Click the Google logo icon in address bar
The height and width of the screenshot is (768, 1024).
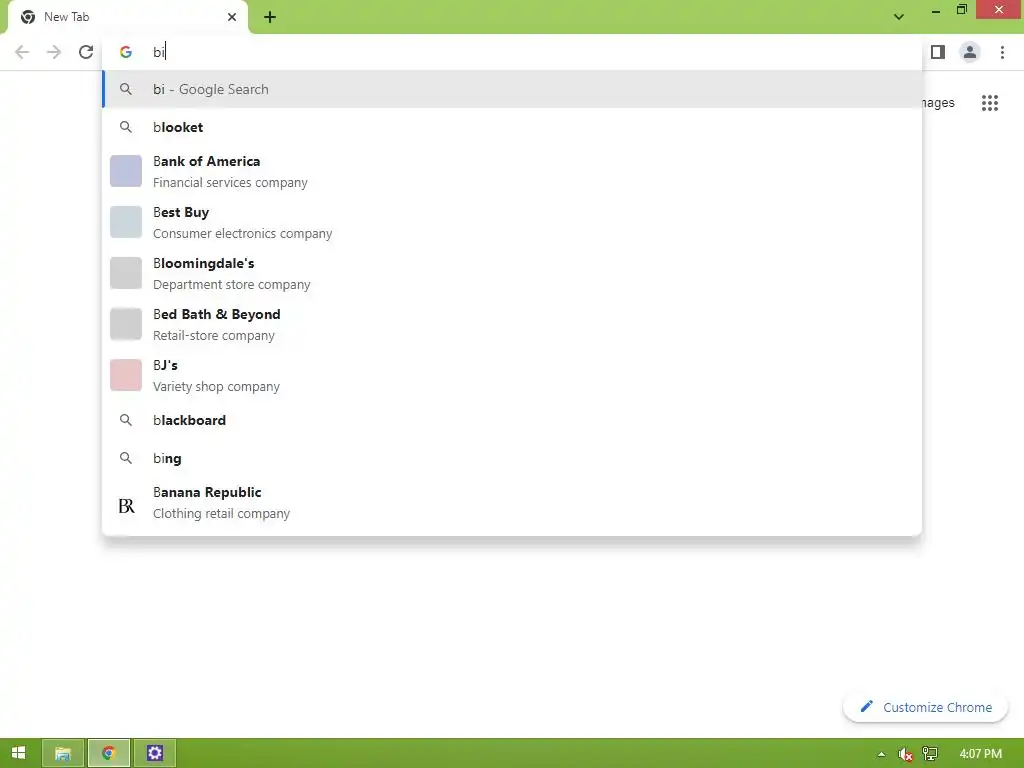[x=126, y=52]
